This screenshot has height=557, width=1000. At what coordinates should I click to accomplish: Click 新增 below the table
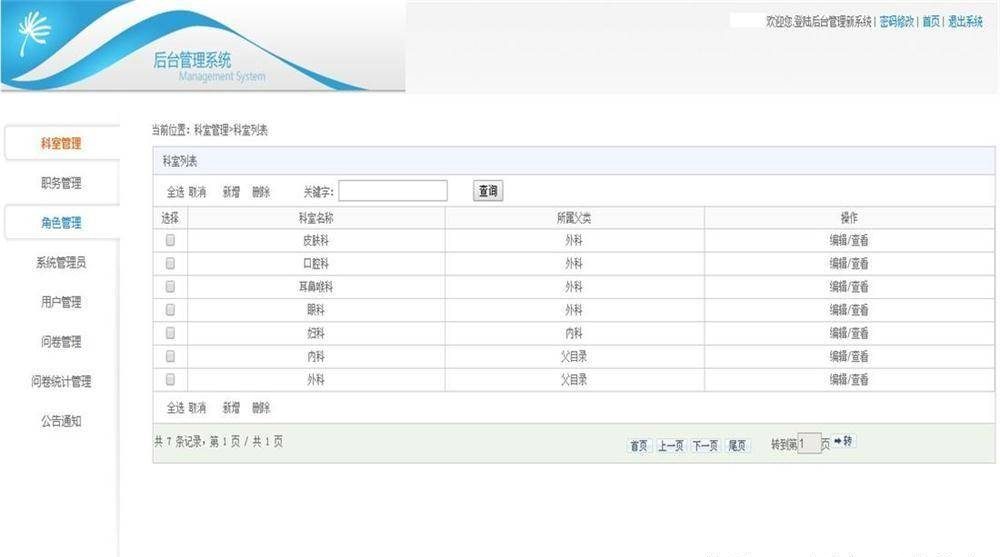[231, 408]
